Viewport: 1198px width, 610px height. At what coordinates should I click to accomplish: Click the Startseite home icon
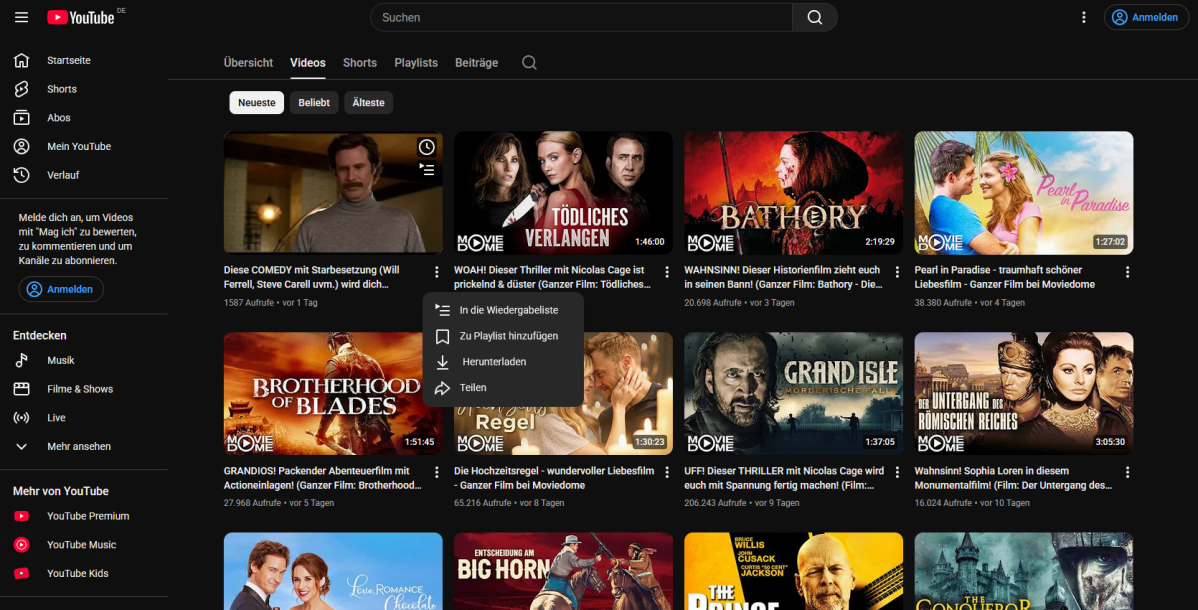(x=21, y=60)
